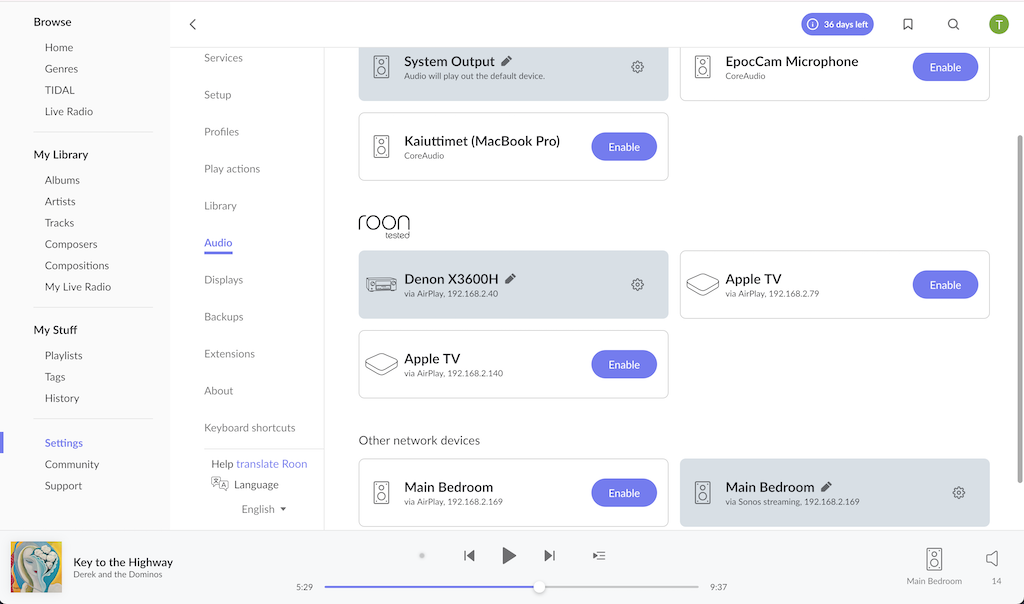Screen dimensions: 1024x604
Task: View Keyboard shortcuts settings
Action: 249,428
